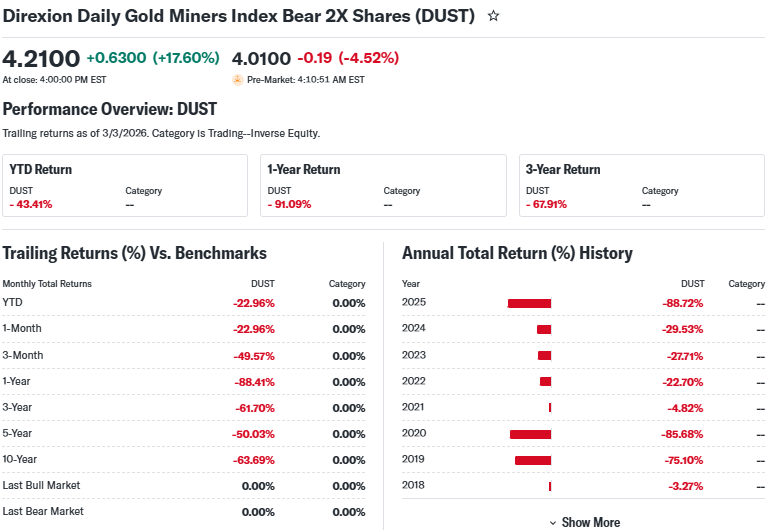Click the 10-Year row in trailing returns
The height and width of the screenshot is (530, 779).
coord(21,459)
